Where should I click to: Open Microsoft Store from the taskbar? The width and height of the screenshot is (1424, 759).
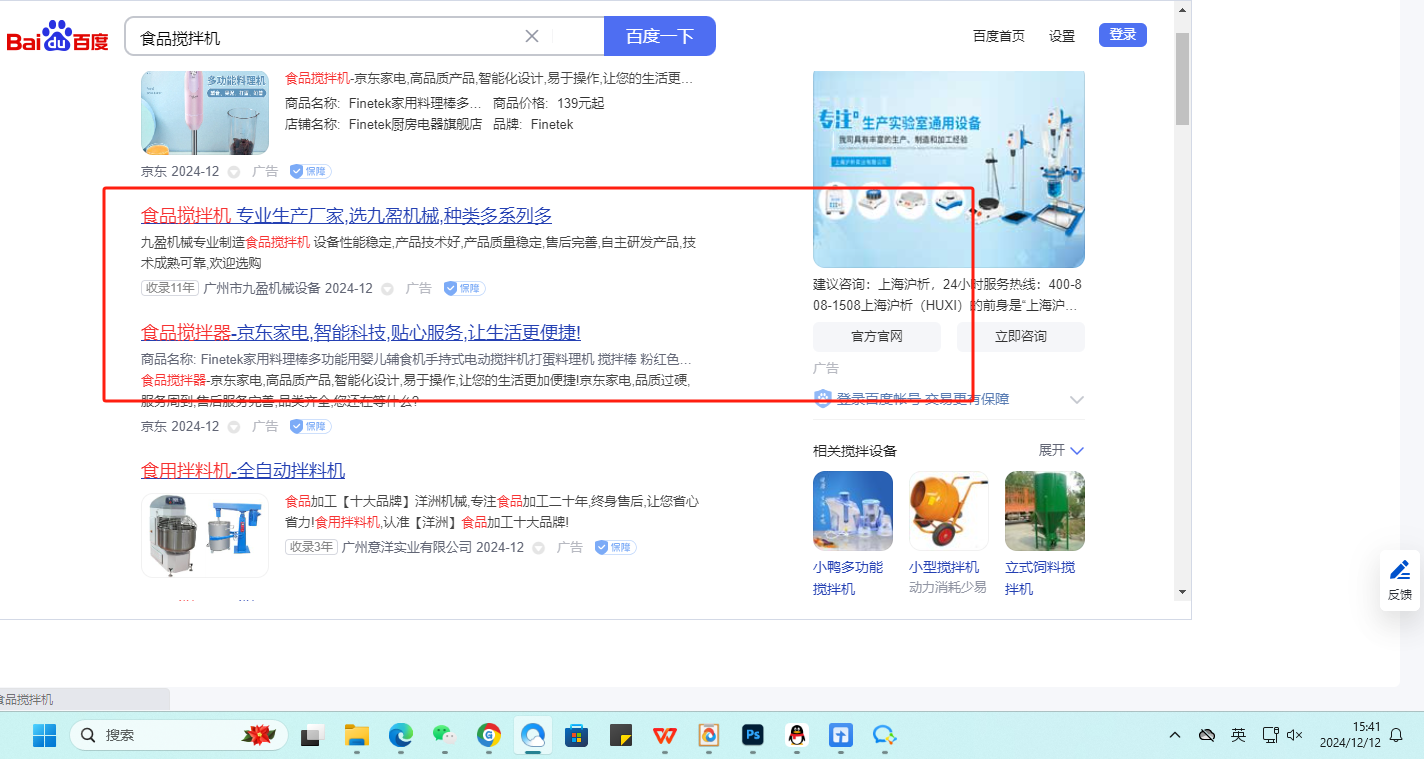(576, 736)
